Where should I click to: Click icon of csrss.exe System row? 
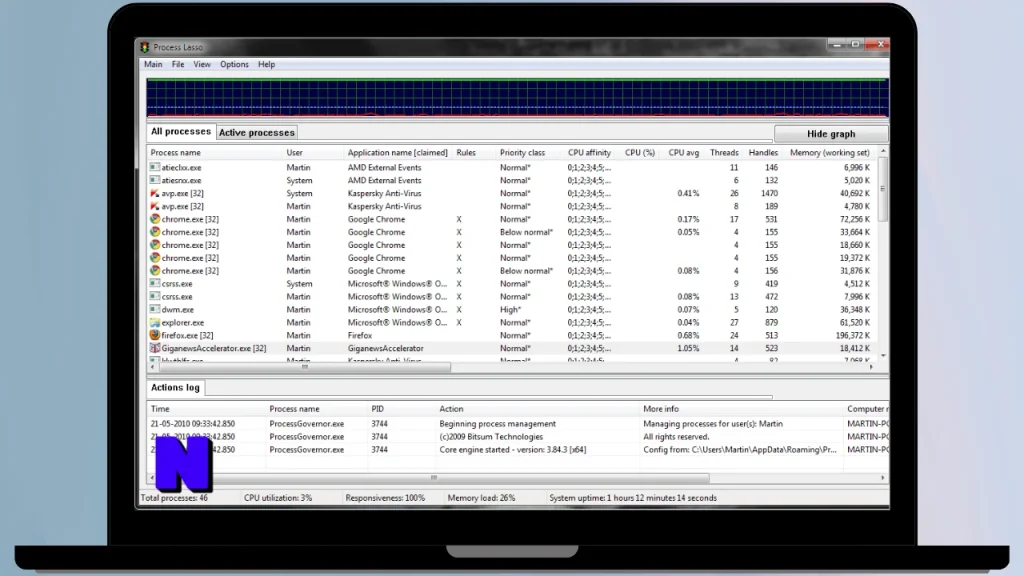155,283
